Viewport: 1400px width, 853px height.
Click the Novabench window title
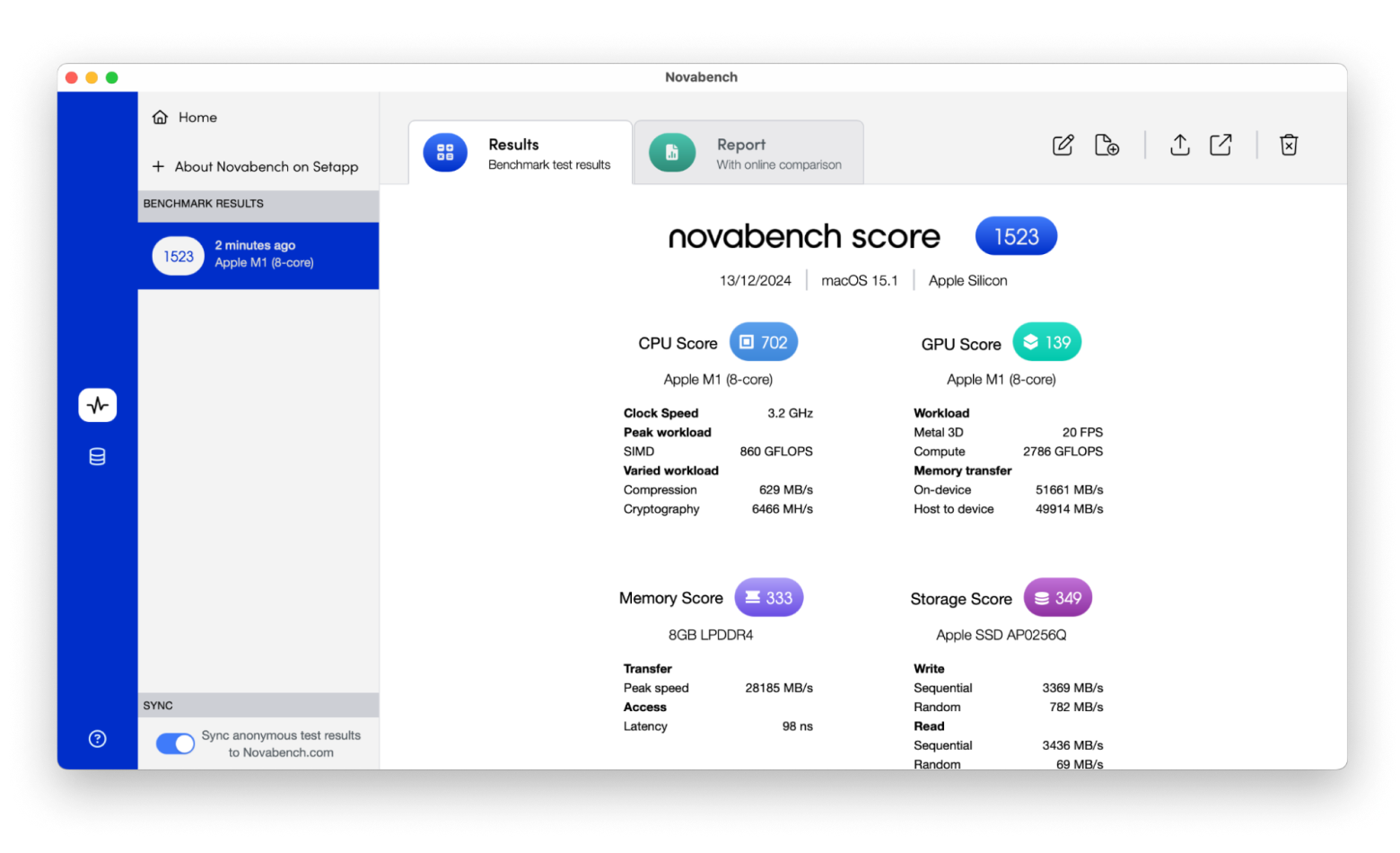point(701,77)
